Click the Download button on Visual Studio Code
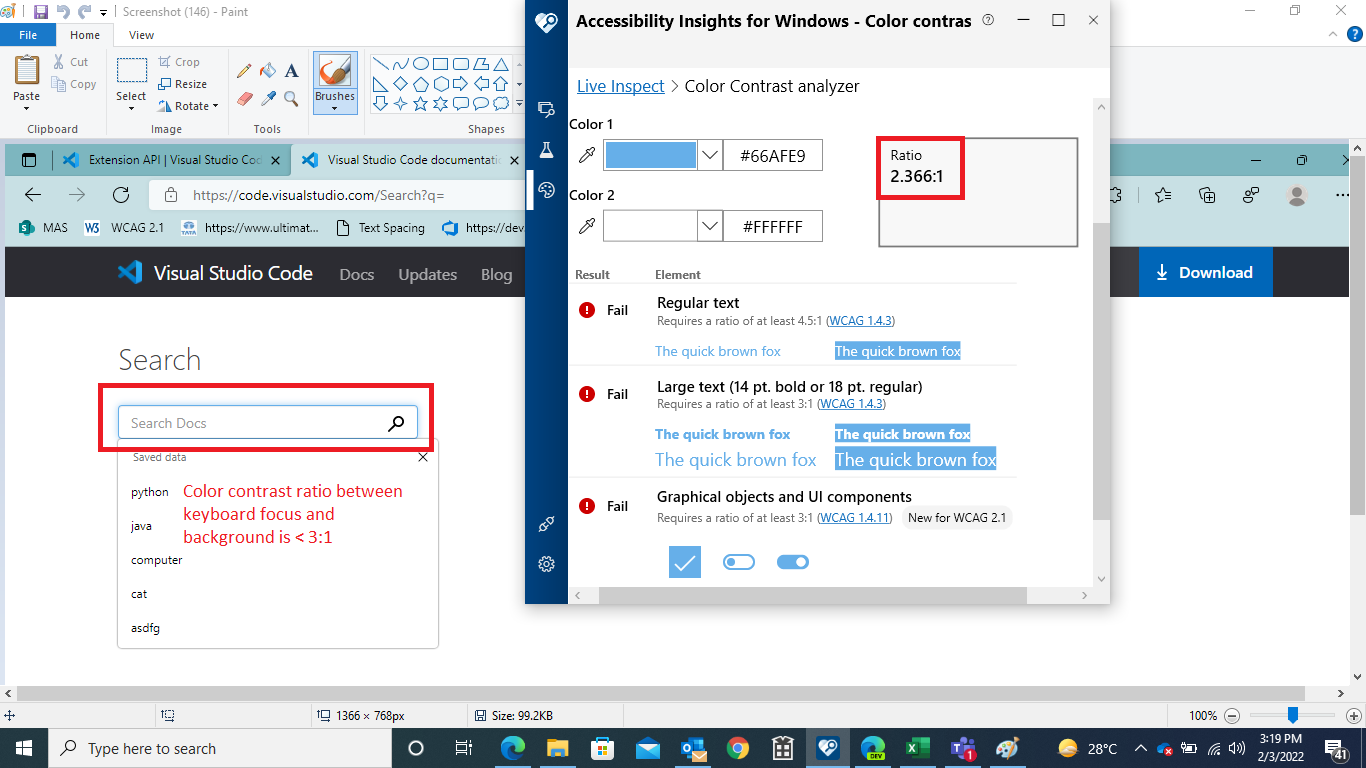1366x768 pixels. click(x=1205, y=272)
